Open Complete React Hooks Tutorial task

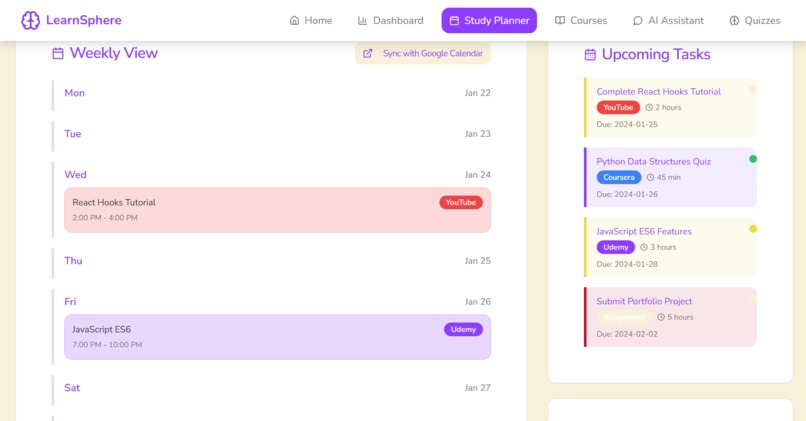(x=670, y=107)
